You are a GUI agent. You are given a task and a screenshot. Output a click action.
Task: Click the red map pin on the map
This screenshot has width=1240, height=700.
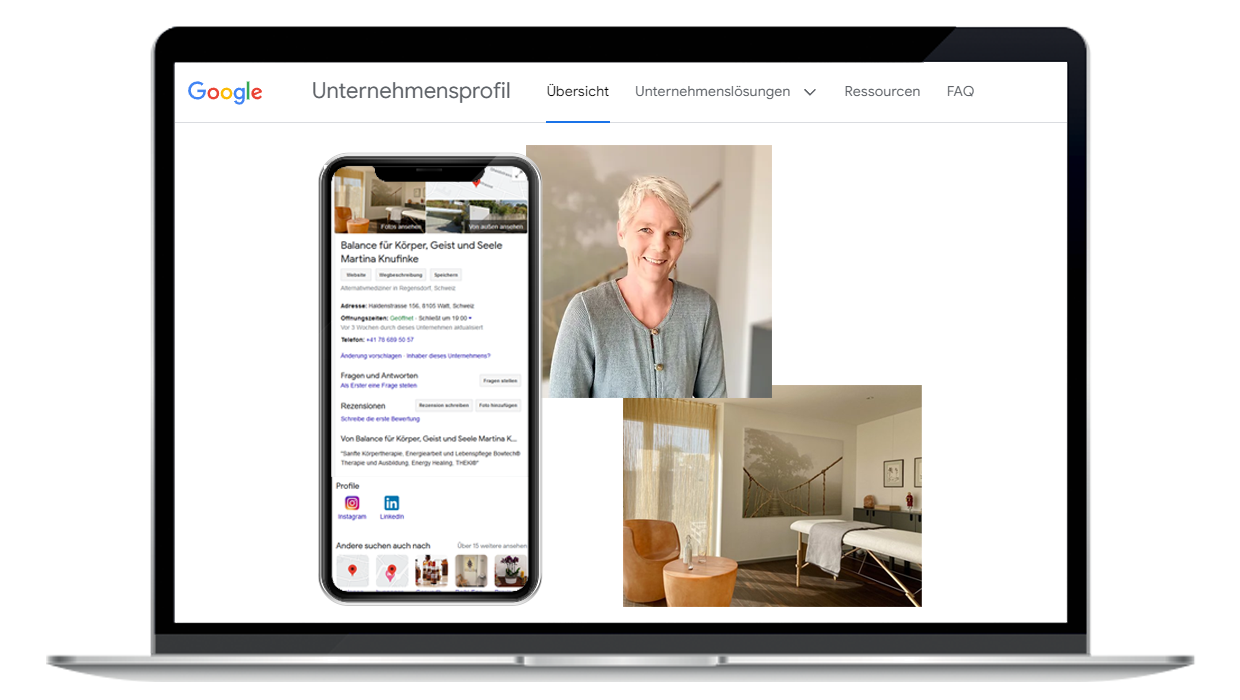tap(476, 181)
